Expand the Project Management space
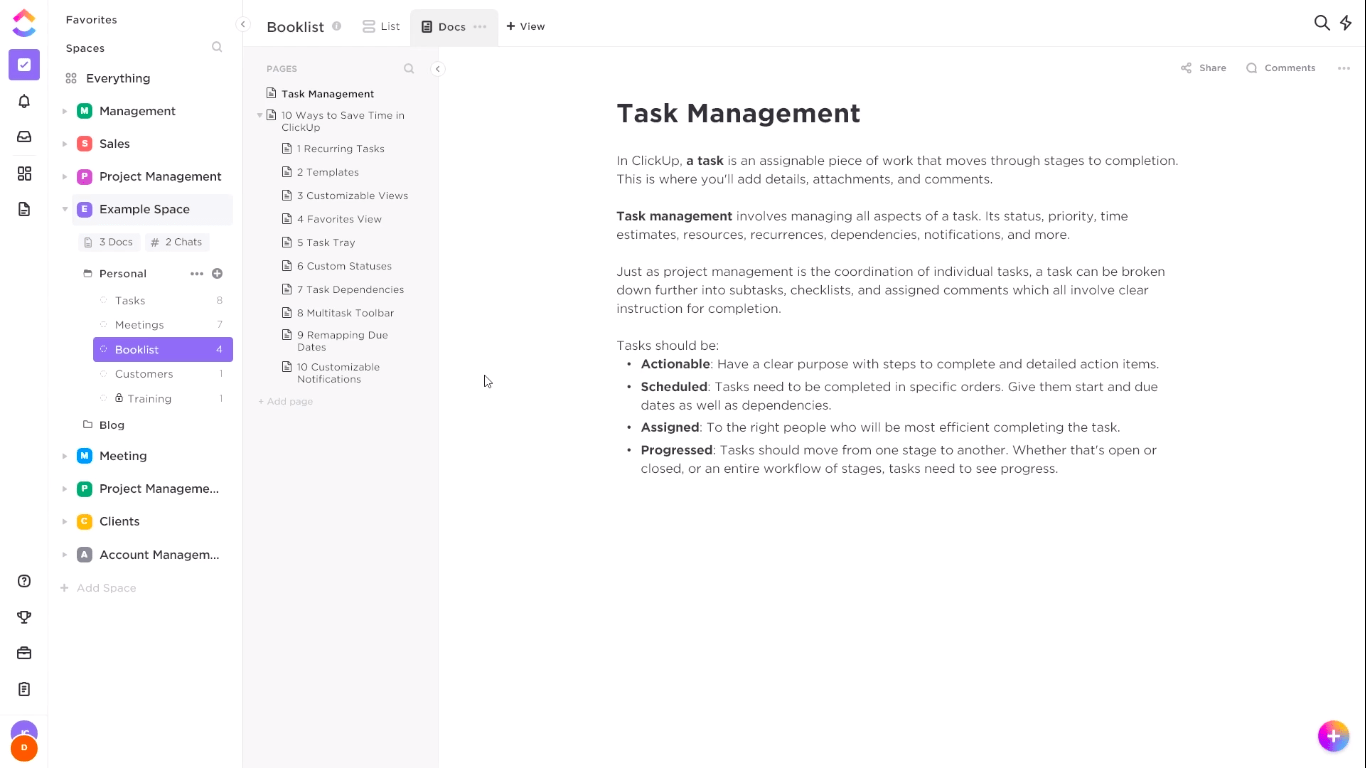Viewport: 1366px width, 768px height. click(x=65, y=177)
